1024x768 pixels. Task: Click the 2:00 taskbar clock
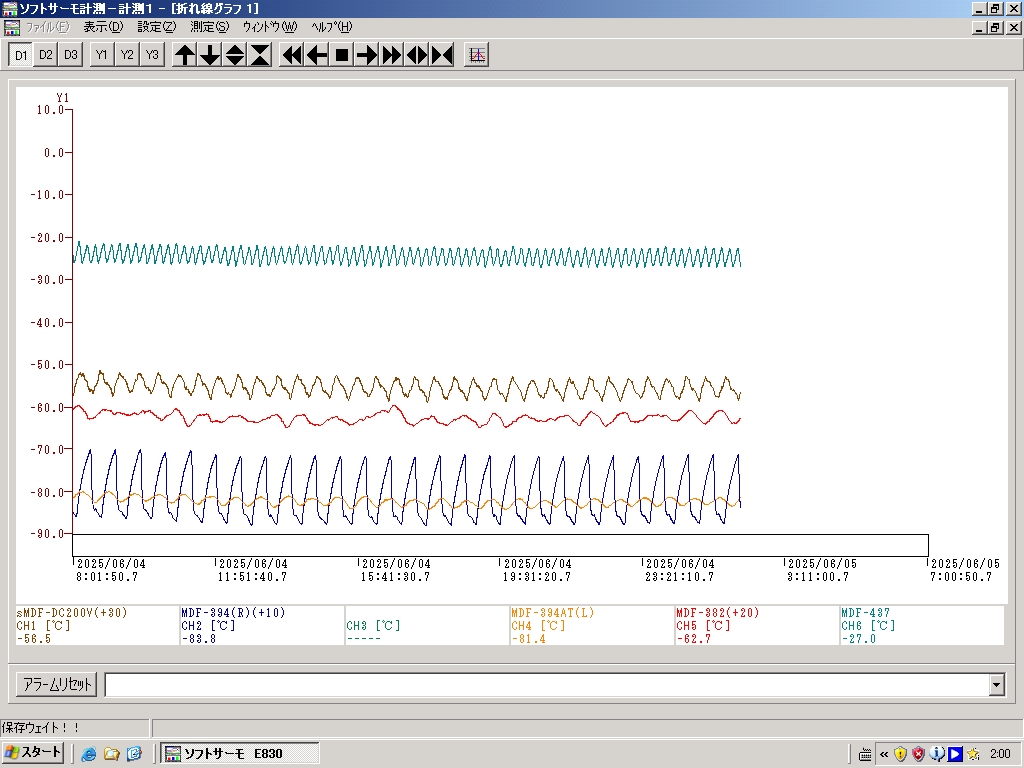click(x=1000, y=754)
